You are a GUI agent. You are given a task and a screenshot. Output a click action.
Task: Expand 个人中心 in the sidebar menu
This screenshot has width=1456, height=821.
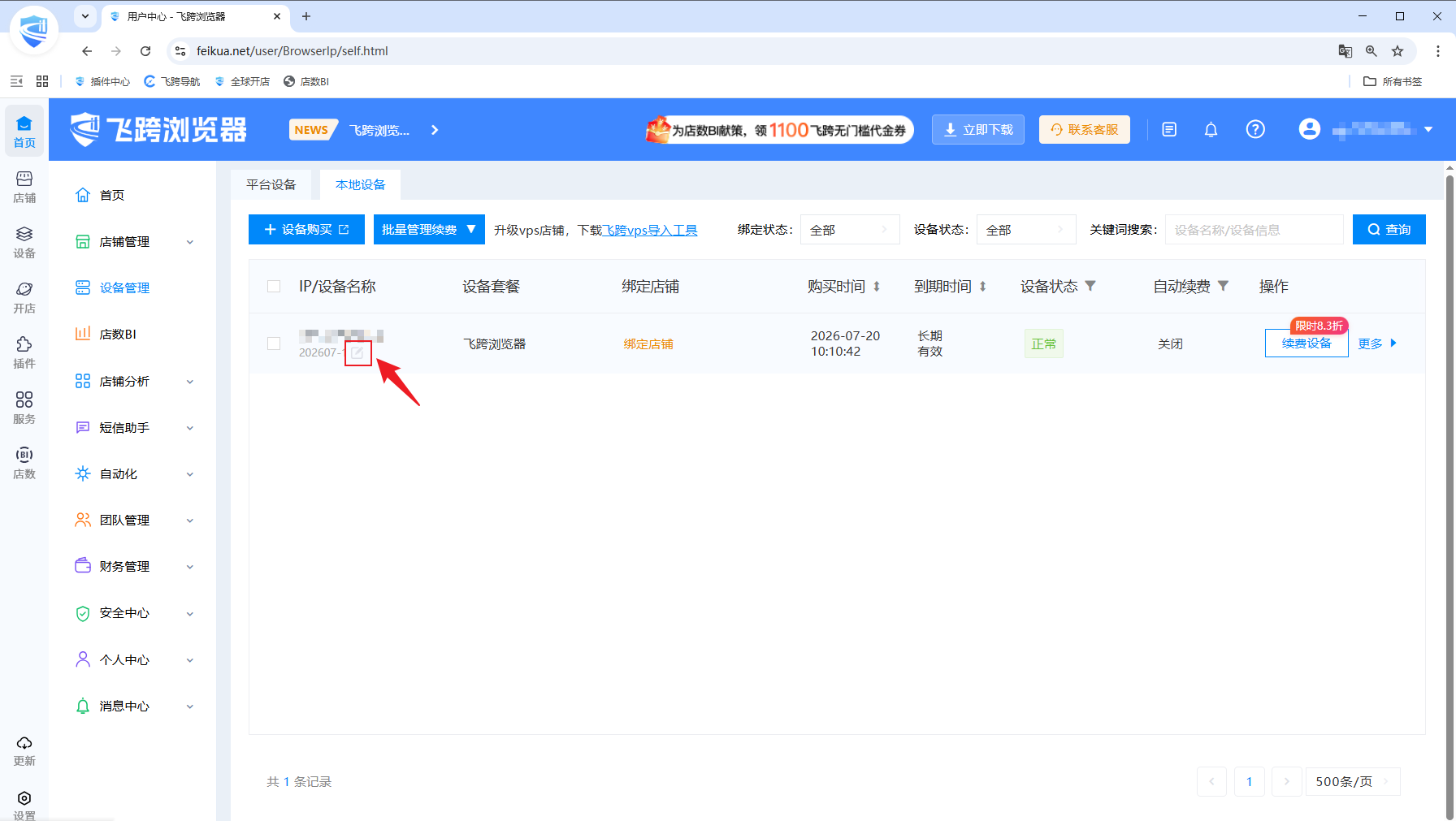click(x=135, y=660)
